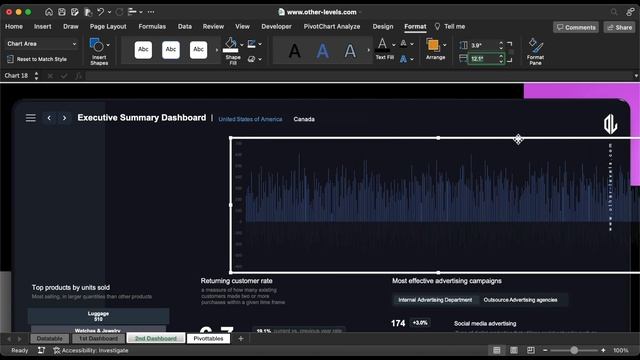Click the Arrange icon
The width and height of the screenshot is (640, 360).
433,45
